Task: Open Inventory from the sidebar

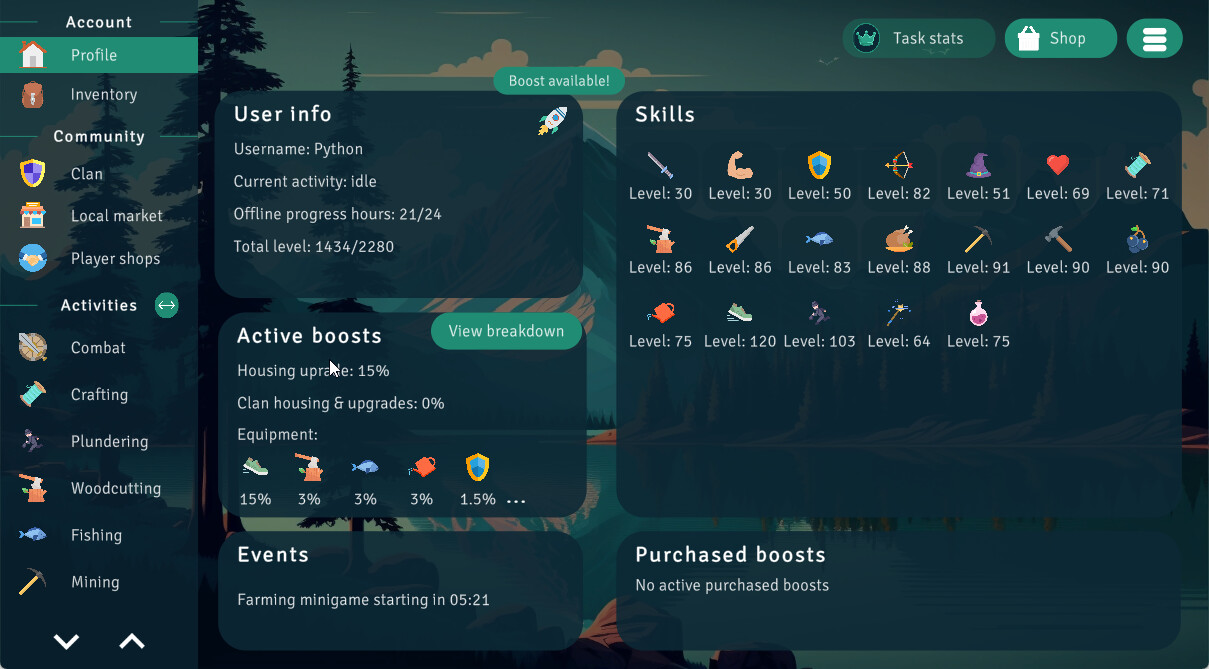Action: point(104,94)
